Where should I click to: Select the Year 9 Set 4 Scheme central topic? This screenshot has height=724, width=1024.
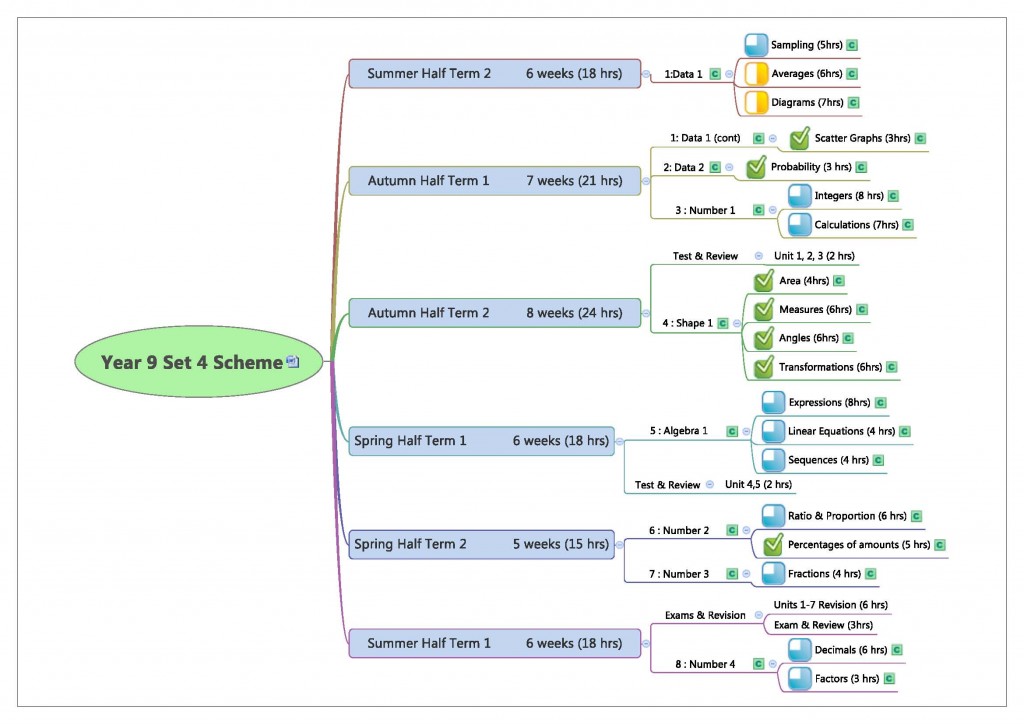190,363
